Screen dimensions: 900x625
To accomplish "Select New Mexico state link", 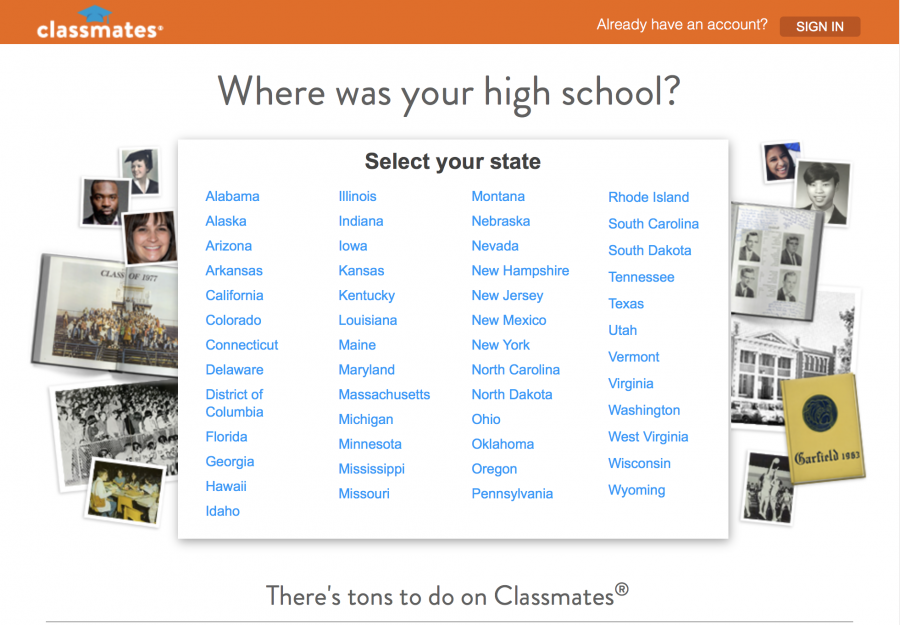I will click(509, 320).
